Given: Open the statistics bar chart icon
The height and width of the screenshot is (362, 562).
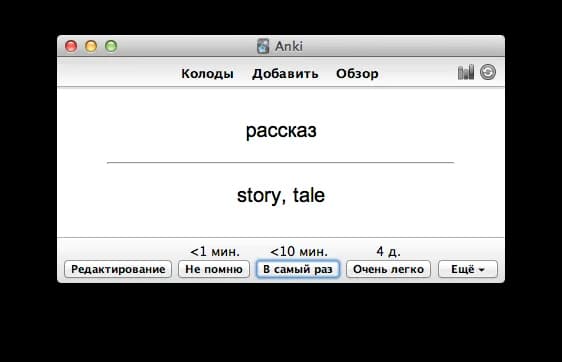Looking at the screenshot, I should [x=466, y=72].
